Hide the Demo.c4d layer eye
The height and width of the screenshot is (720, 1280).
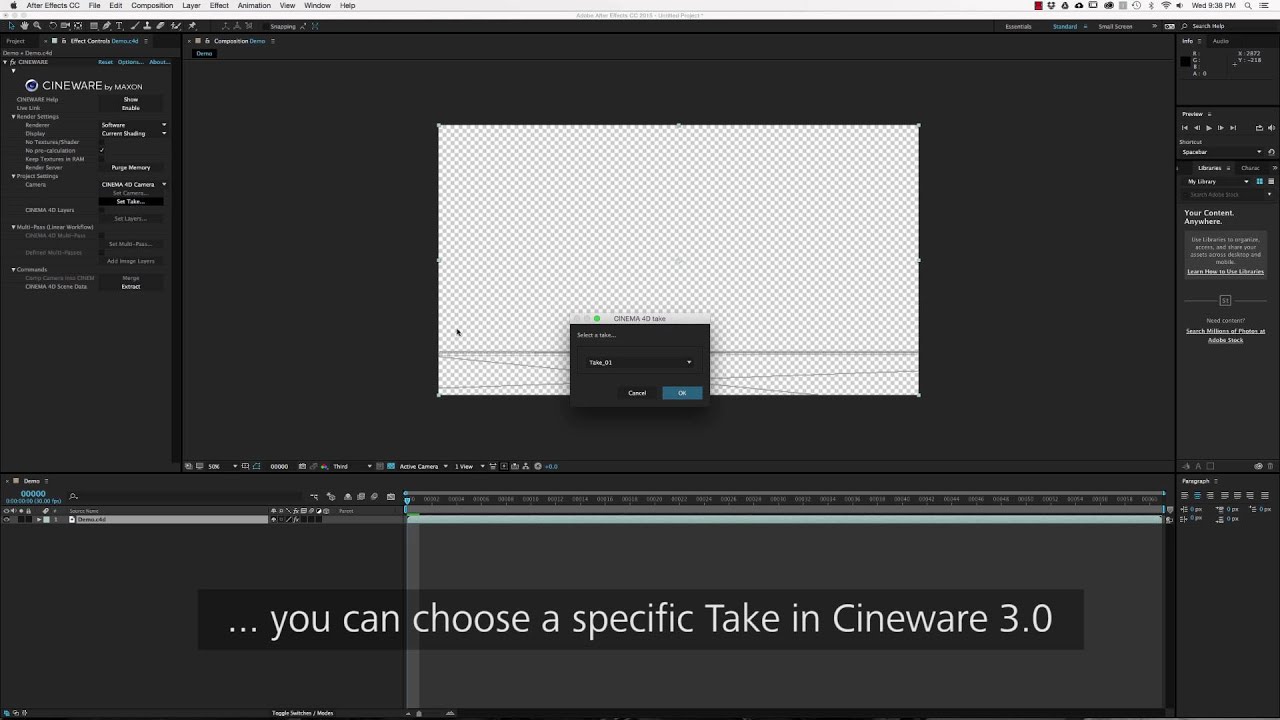pos(6,520)
